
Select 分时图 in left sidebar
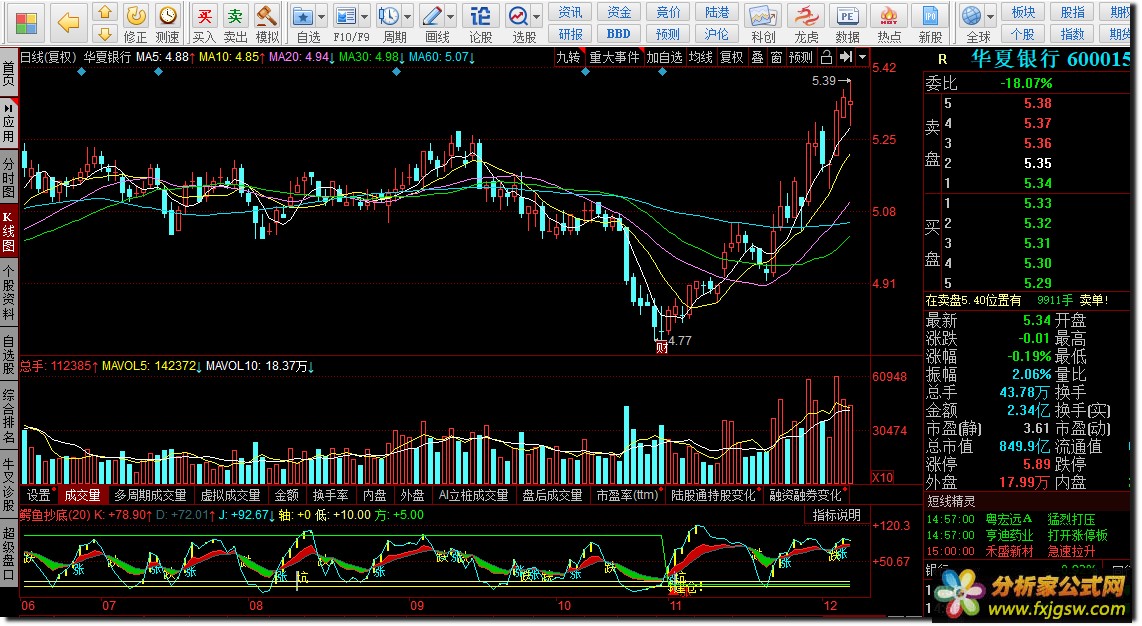coord(8,177)
